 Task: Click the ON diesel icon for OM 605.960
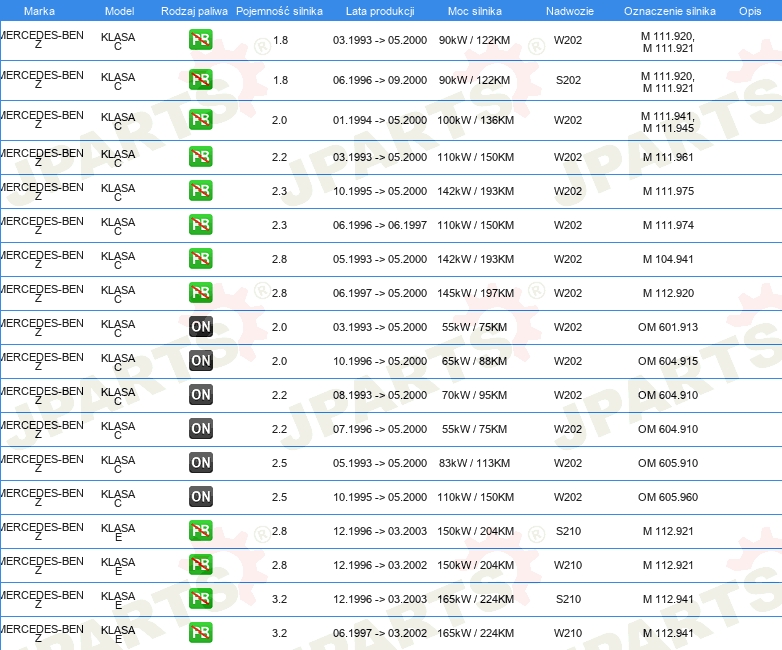click(201, 497)
